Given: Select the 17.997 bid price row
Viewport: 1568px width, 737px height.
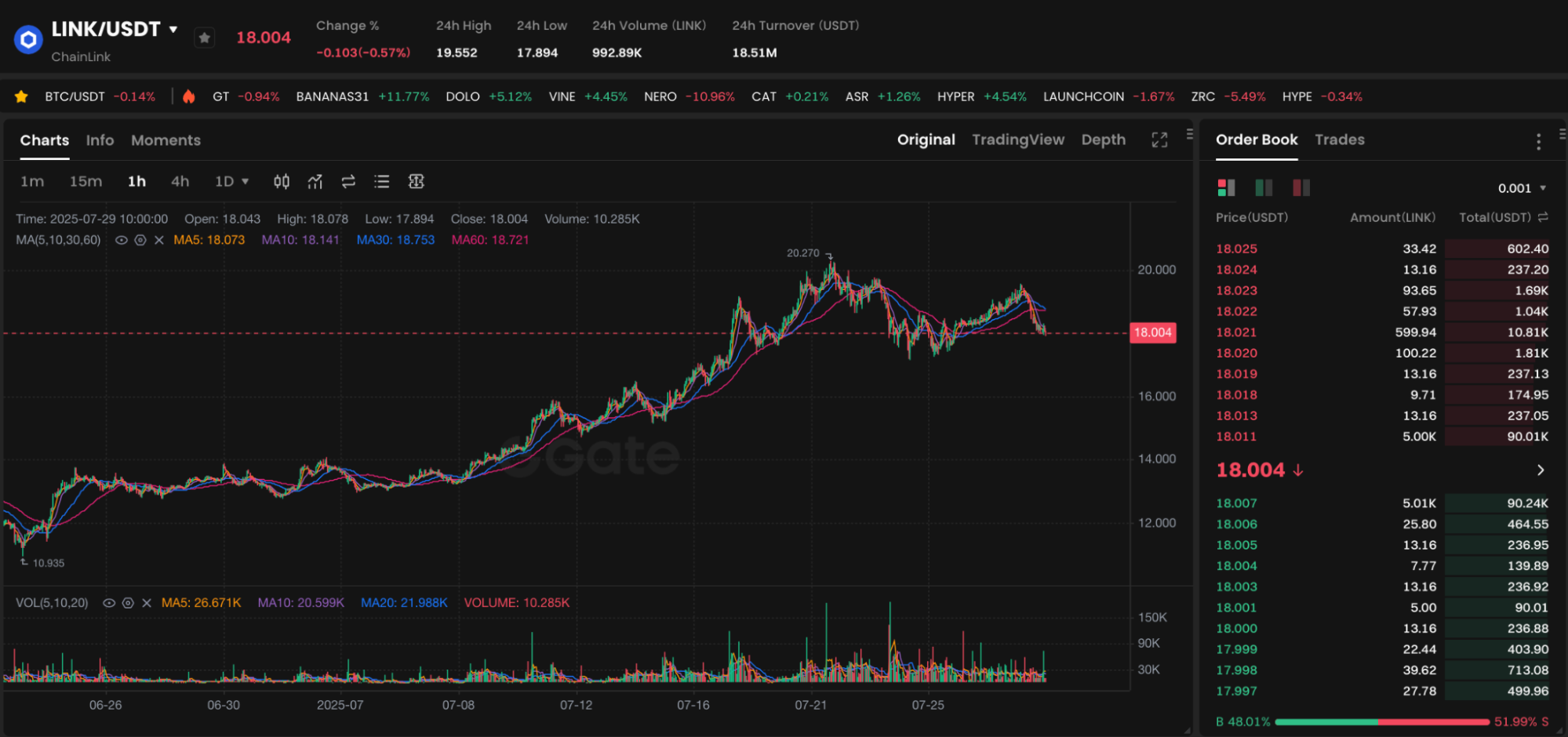Looking at the screenshot, I should coord(1382,692).
